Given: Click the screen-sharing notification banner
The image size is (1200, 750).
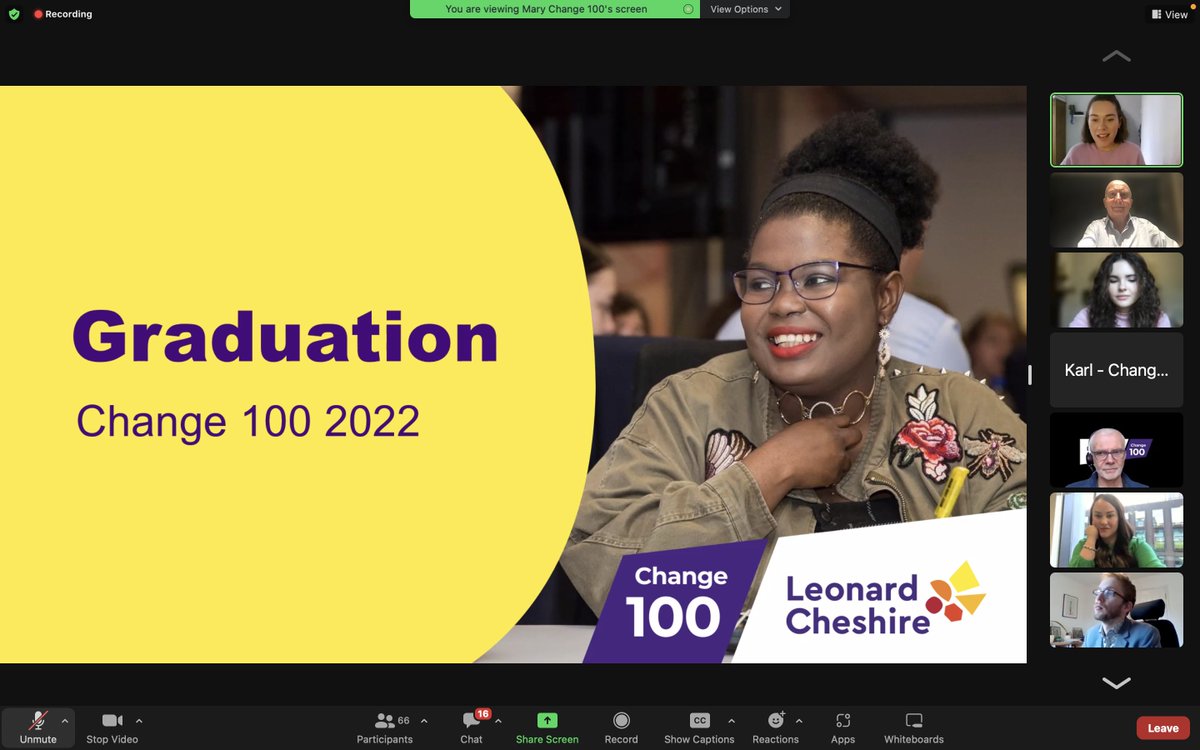Looking at the screenshot, I should [555, 9].
